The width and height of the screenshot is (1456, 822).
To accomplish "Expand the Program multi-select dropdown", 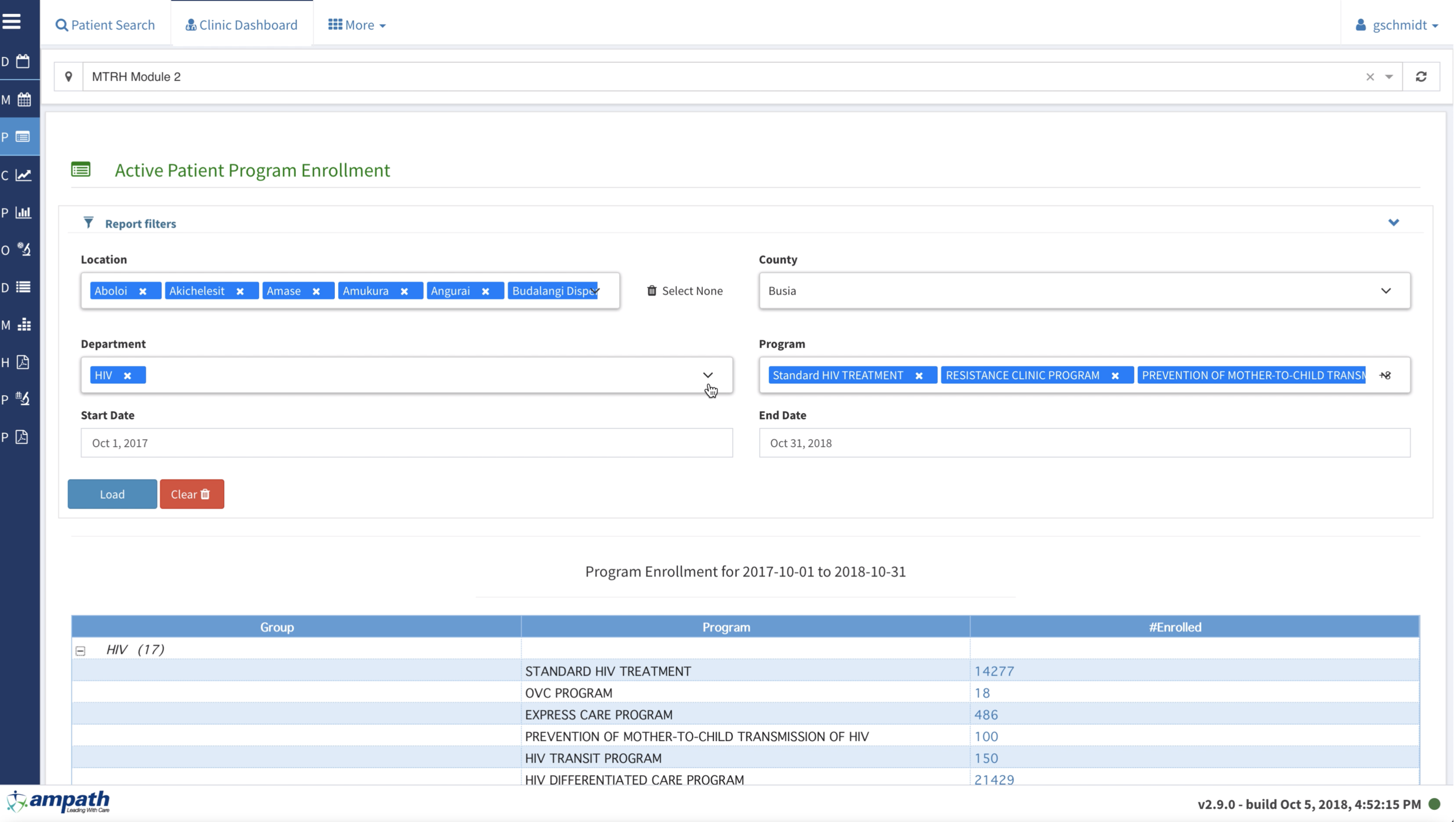I will (x=1386, y=375).
